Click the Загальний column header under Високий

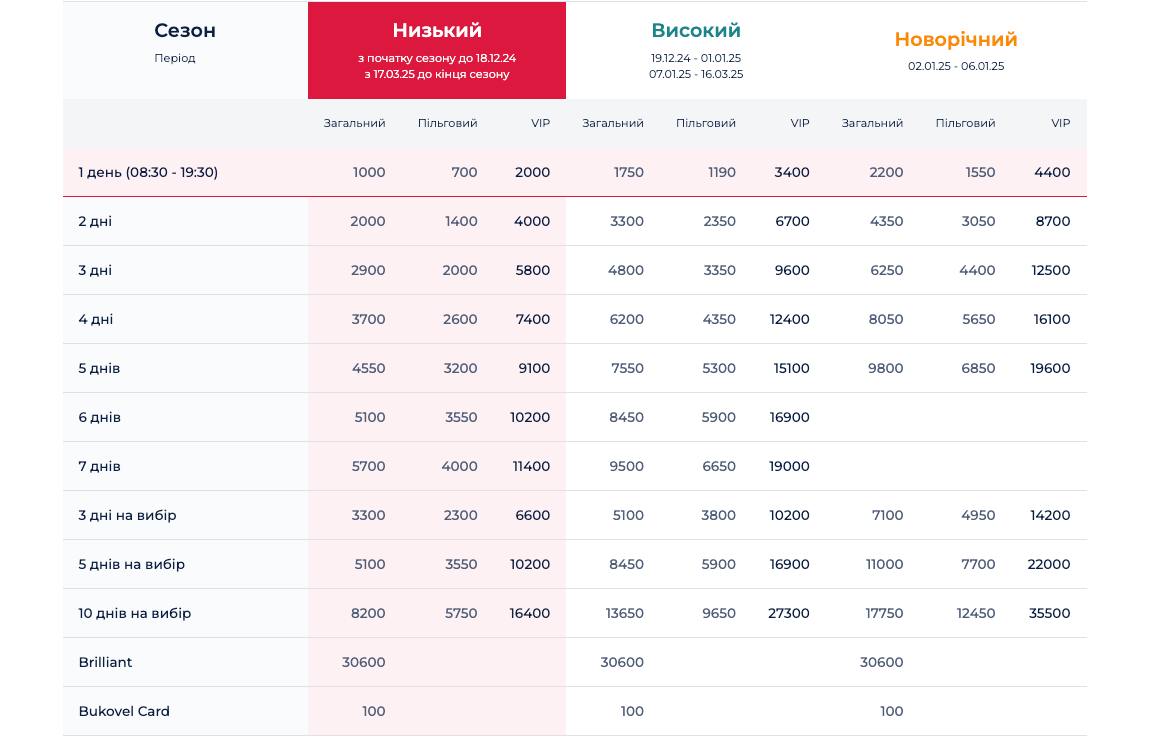613,123
